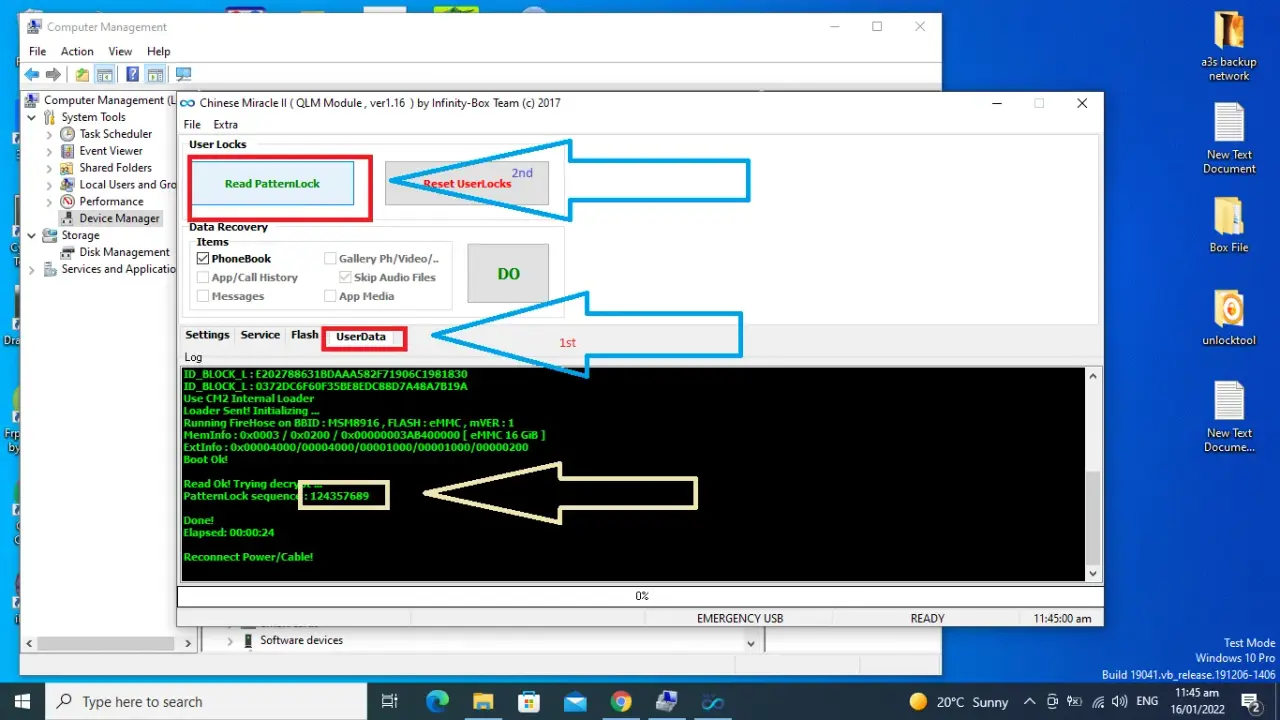Launch Microsoft Edge from the taskbar
The width and height of the screenshot is (1280, 720).
pyautogui.click(x=437, y=702)
